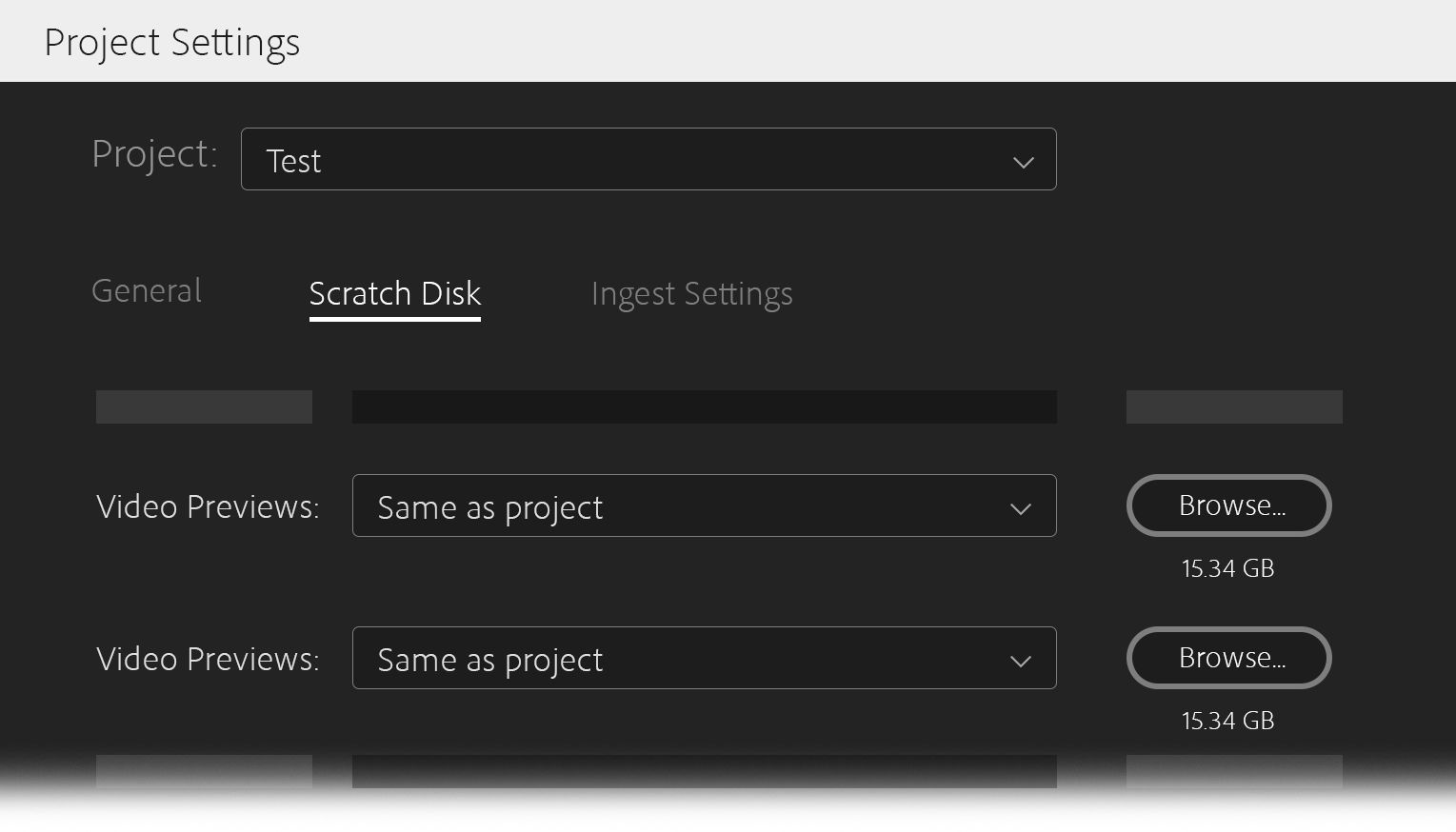Click the second 15.34 GB storage indicator

click(1227, 721)
